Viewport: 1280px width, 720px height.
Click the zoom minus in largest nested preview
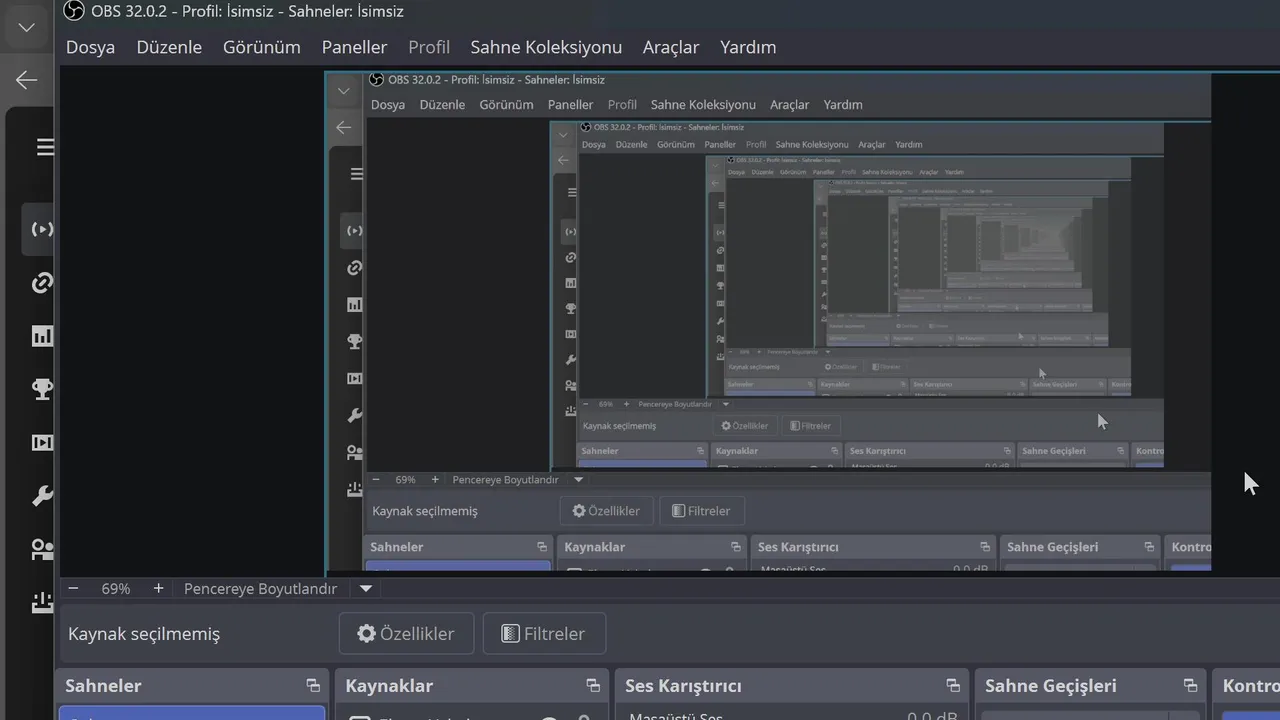[376, 480]
